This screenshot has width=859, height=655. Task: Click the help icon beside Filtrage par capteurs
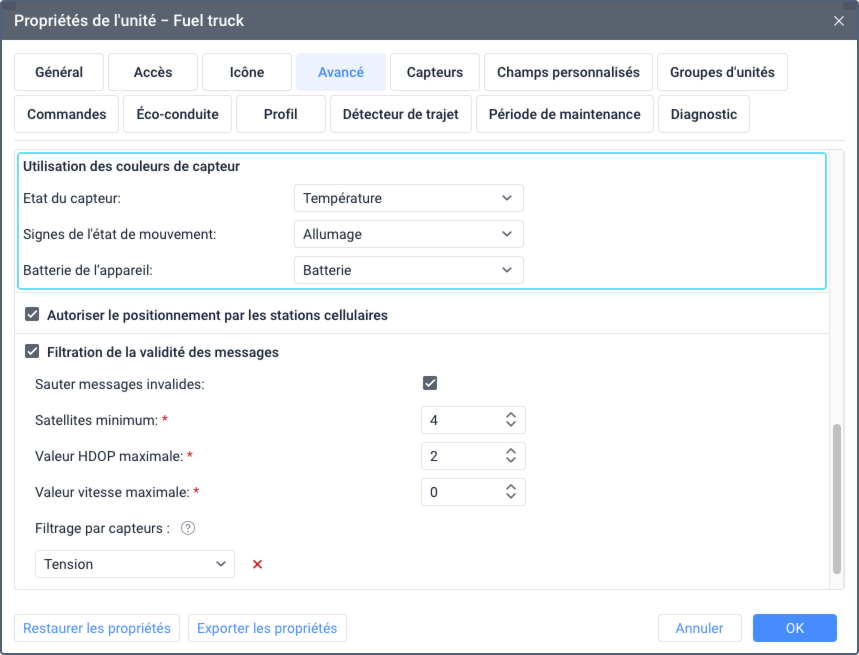tap(187, 528)
